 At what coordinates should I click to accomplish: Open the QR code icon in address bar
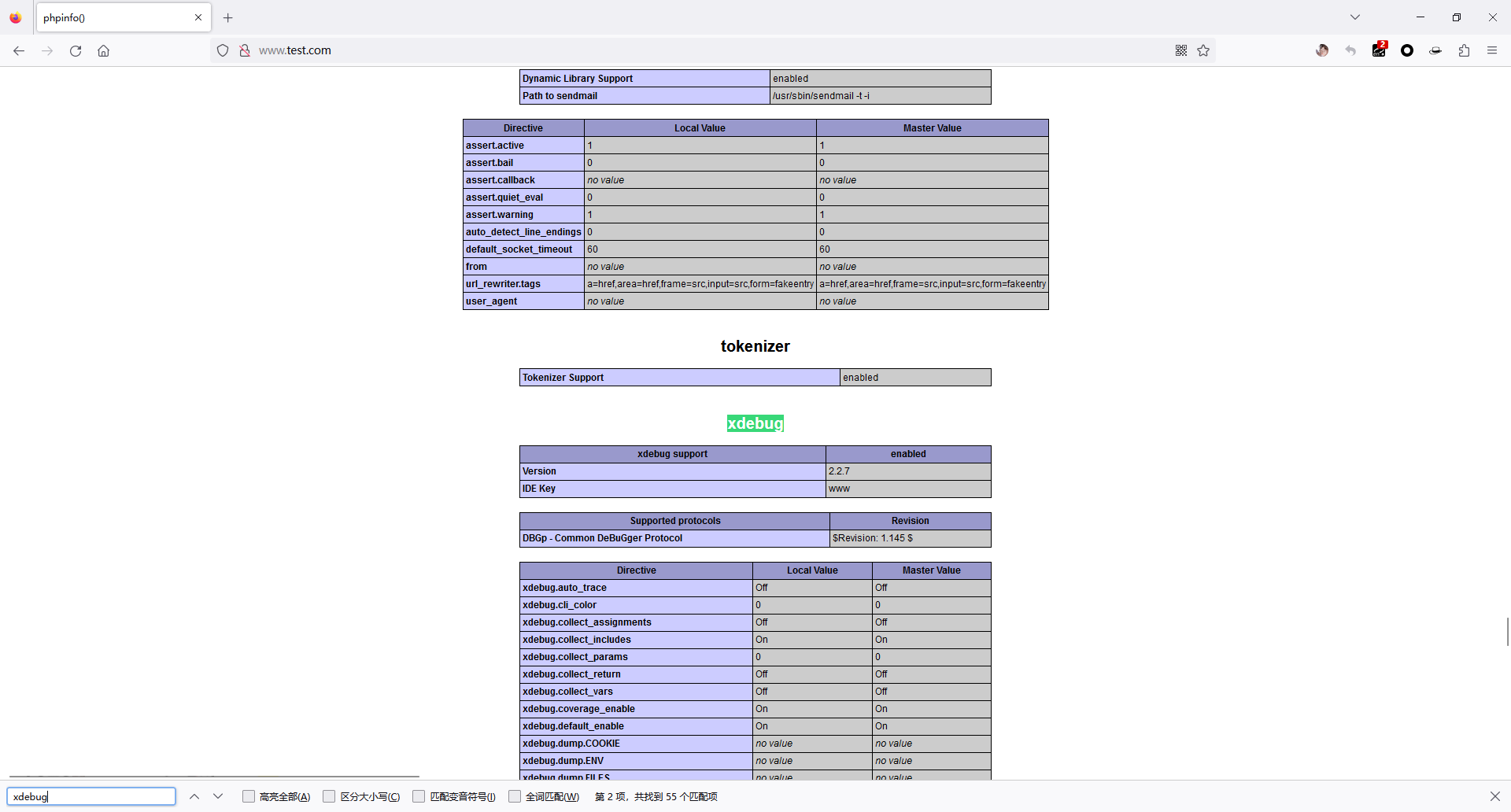coord(1181,50)
